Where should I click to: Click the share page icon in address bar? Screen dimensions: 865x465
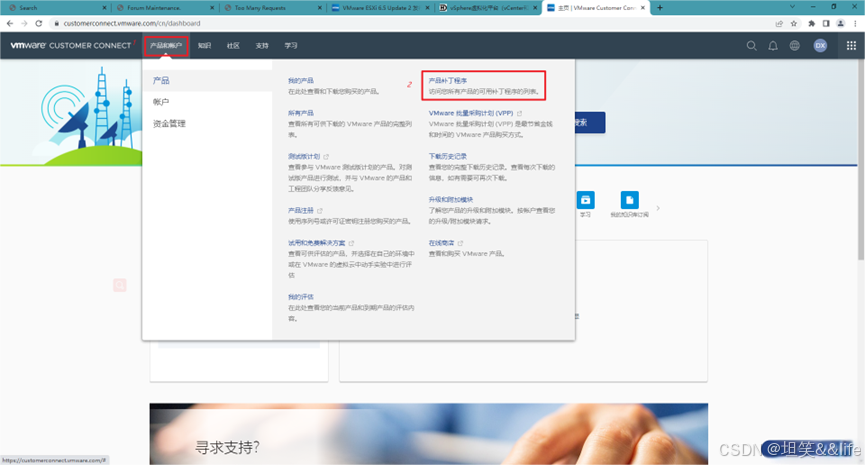coord(779,23)
